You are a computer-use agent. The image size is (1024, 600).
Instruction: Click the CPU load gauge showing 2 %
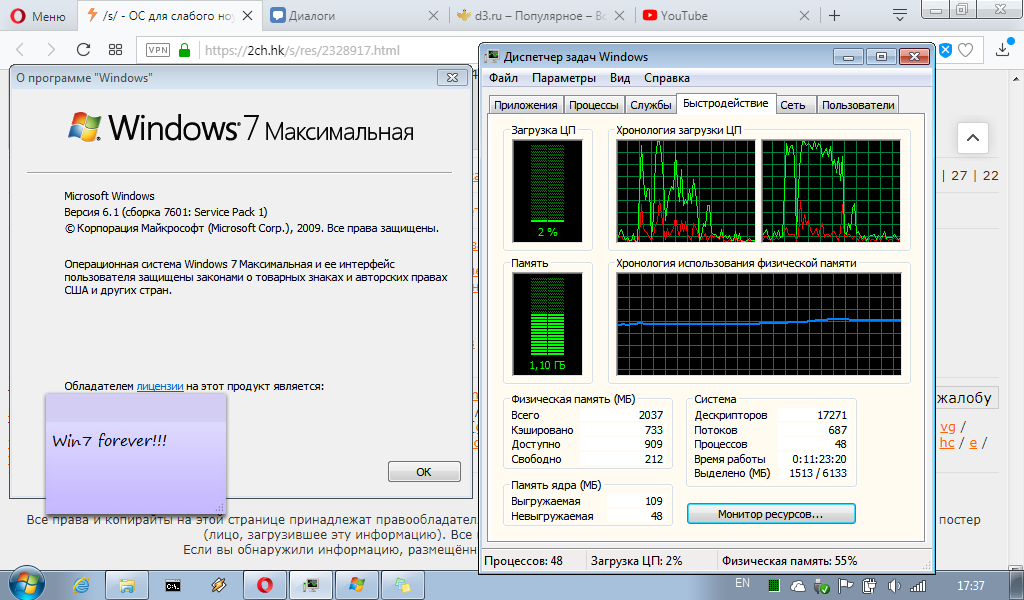point(547,191)
